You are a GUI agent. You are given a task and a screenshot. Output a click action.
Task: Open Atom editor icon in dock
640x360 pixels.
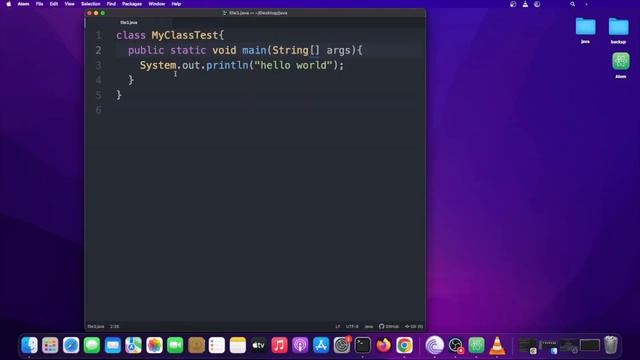tap(476, 345)
